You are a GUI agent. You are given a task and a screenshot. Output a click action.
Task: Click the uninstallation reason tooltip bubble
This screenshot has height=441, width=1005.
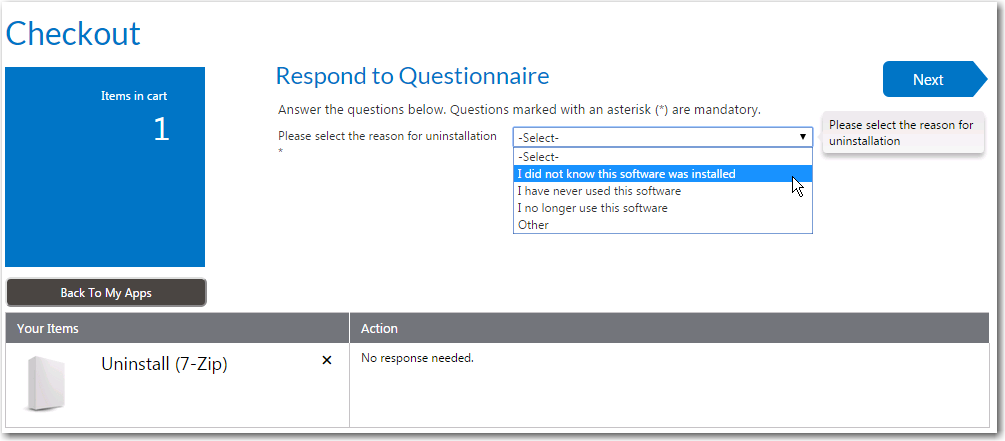coord(900,133)
